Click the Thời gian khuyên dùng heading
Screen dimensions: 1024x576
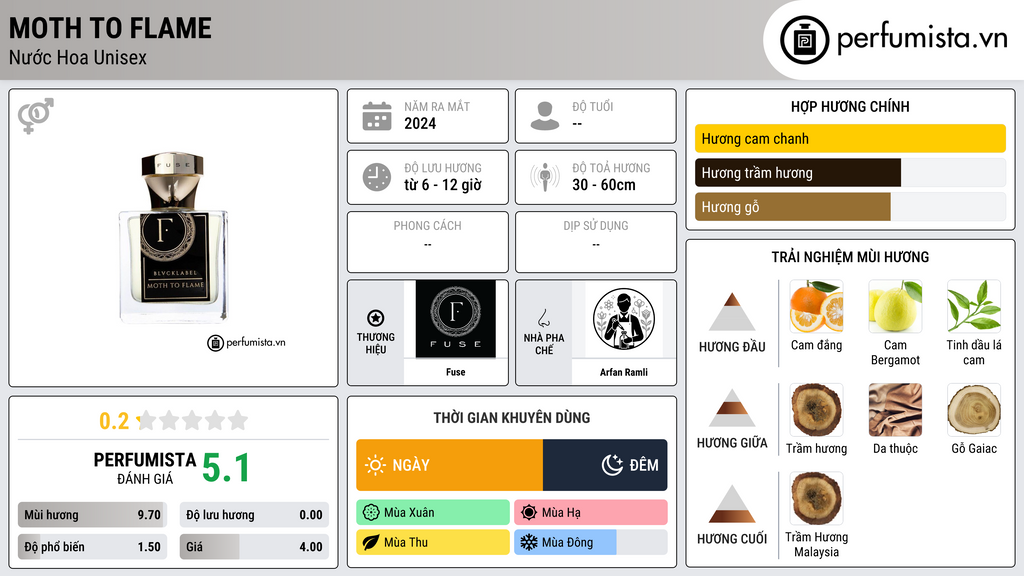(512, 418)
